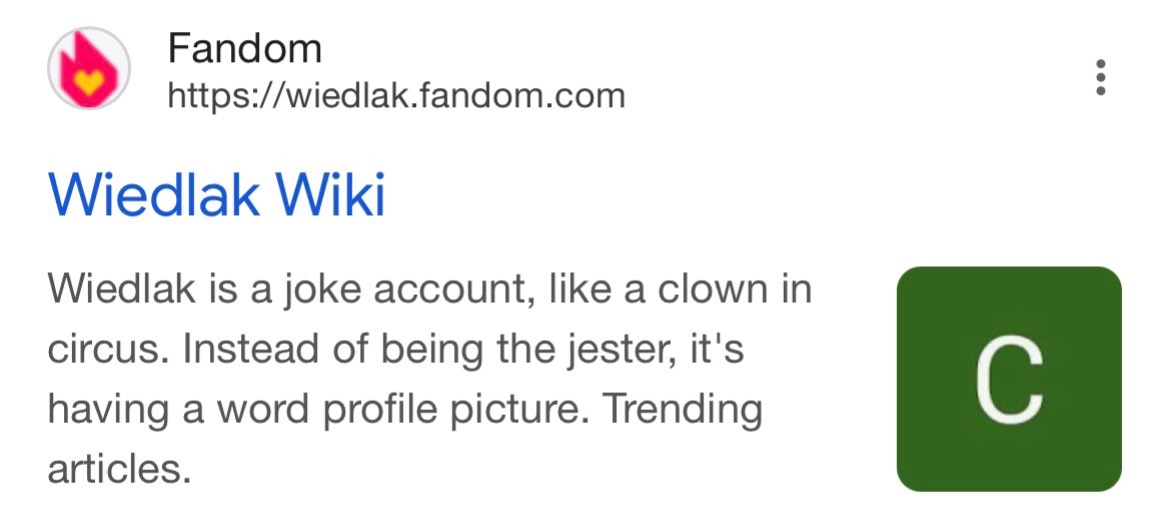Click the snippet line starting 'Wiedlak is a joke'
Viewport: 1170px width, 510px height.
[x=430, y=291]
